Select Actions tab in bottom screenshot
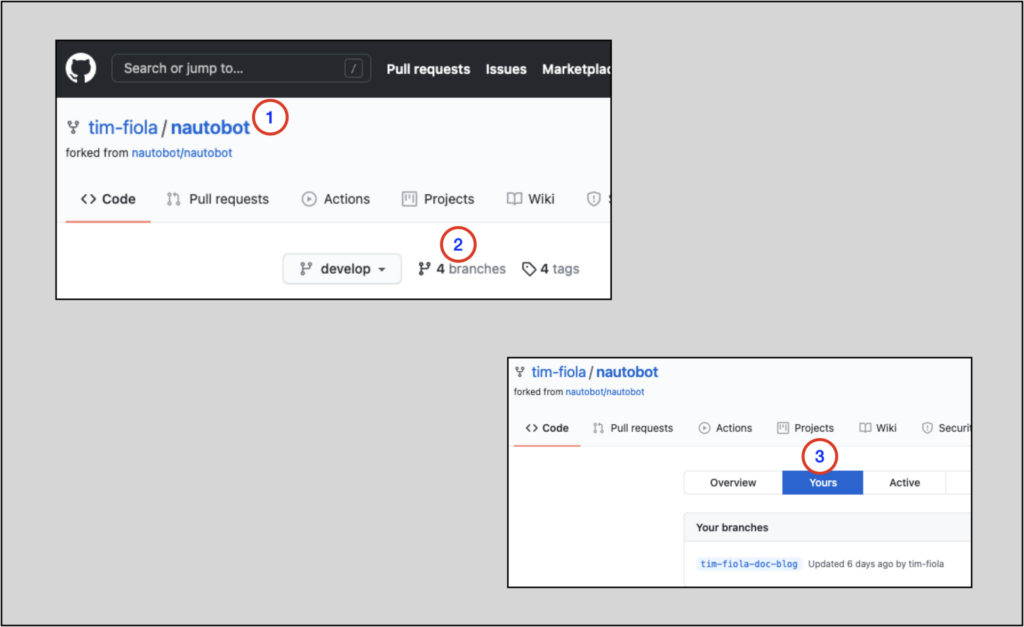 point(726,428)
